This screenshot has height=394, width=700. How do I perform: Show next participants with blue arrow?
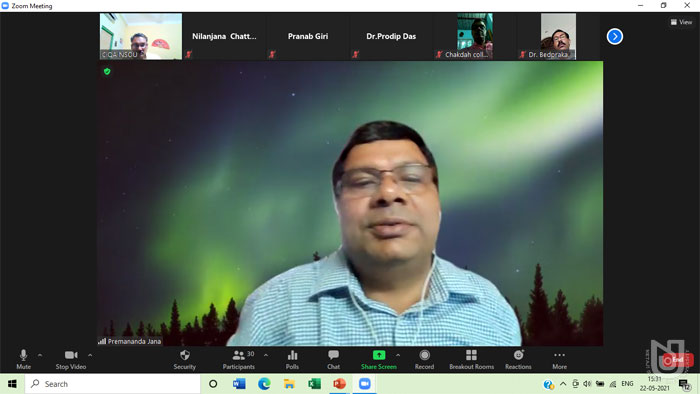[615, 36]
